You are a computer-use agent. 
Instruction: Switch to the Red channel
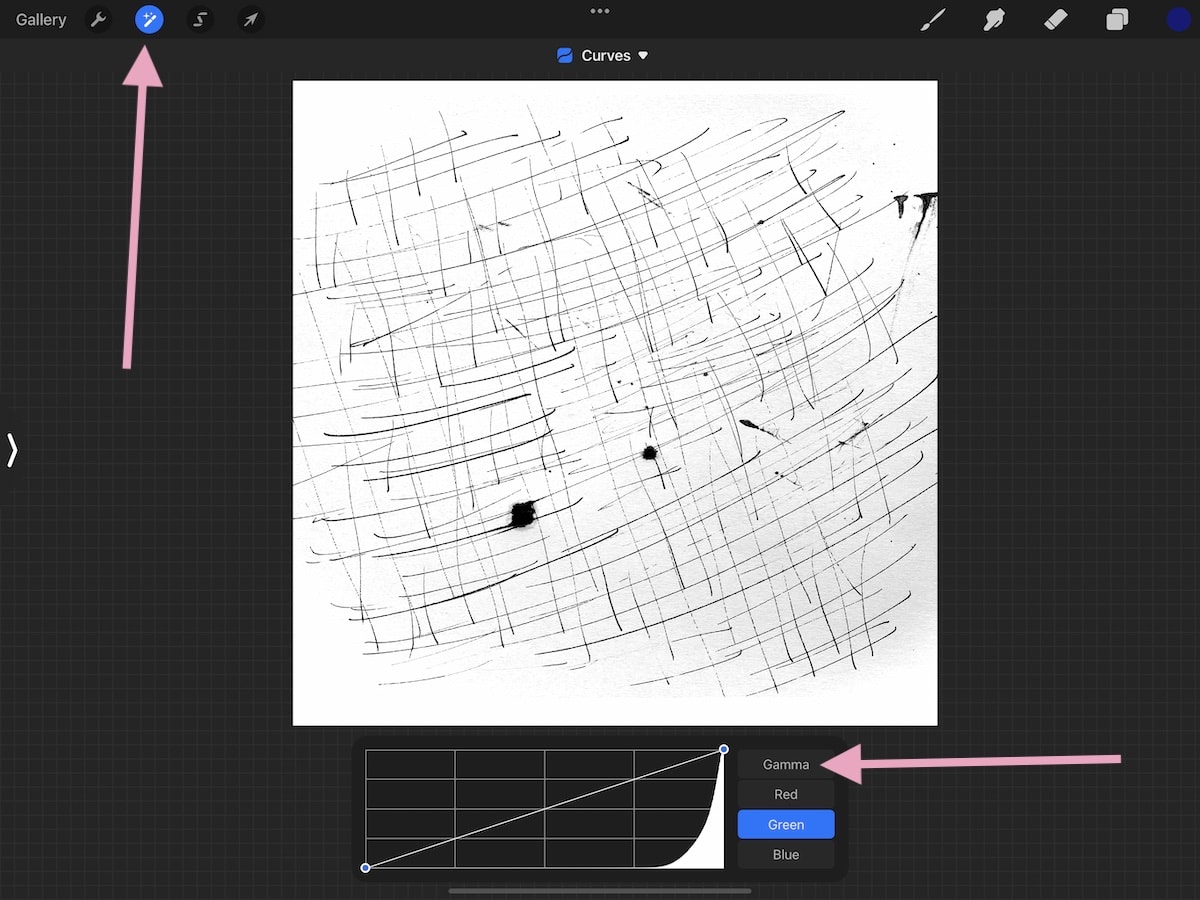pos(786,794)
